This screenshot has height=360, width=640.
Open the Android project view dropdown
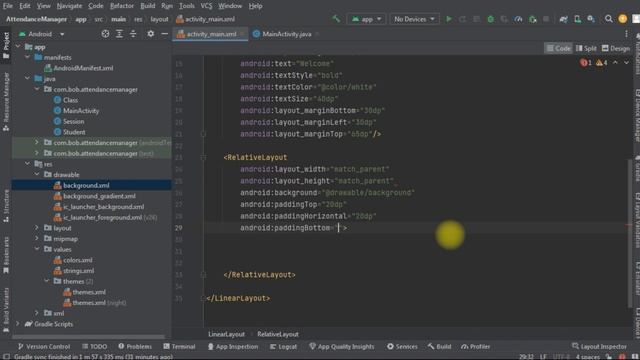click(x=42, y=34)
